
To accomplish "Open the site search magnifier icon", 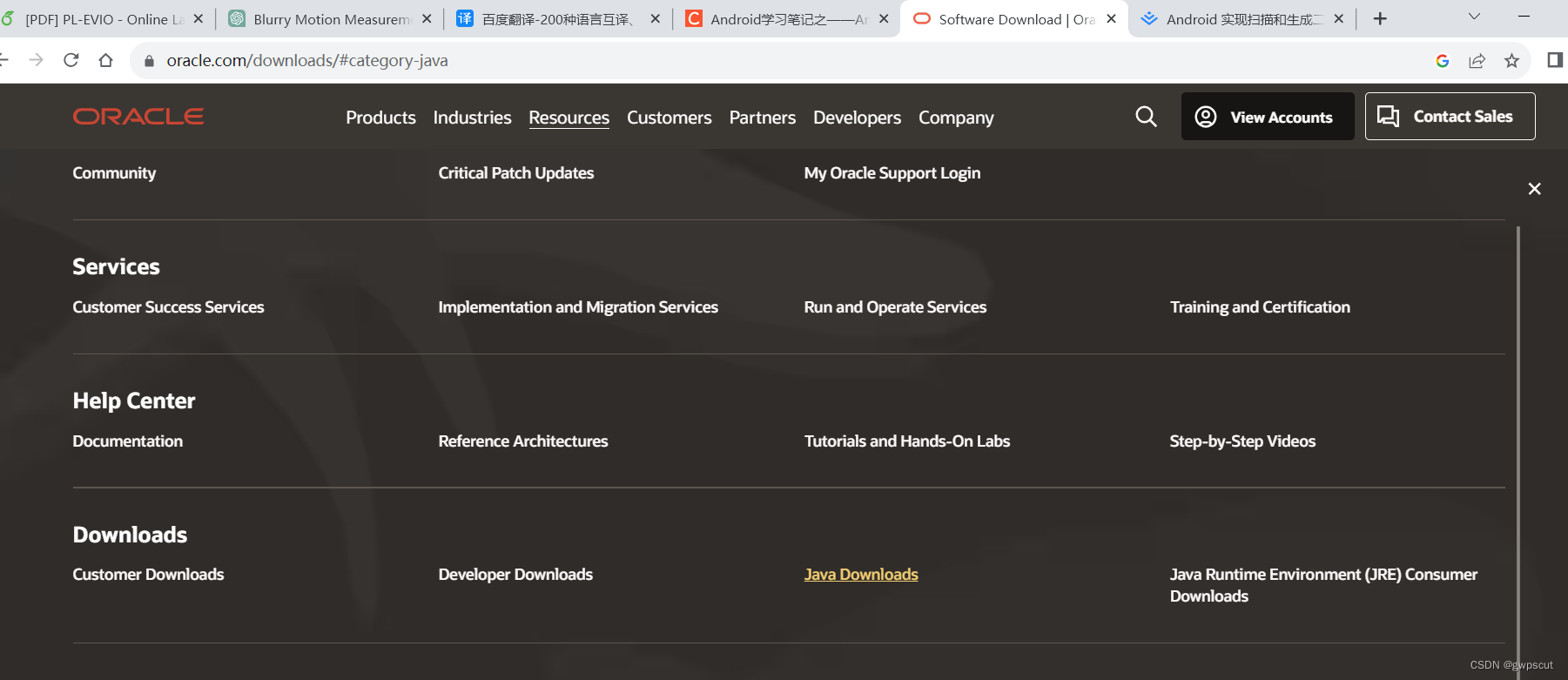I will (x=1146, y=117).
